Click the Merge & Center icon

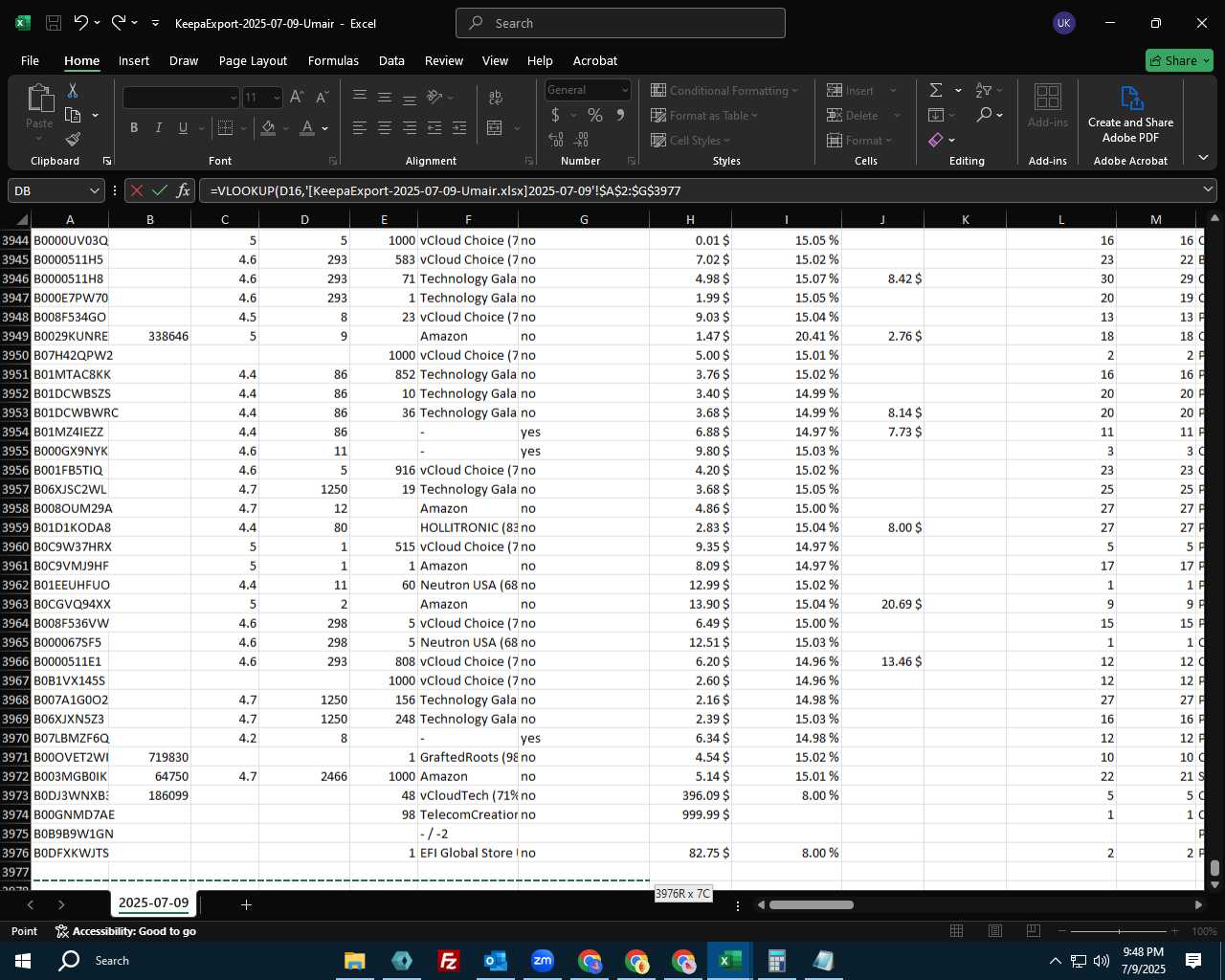(x=495, y=127)
